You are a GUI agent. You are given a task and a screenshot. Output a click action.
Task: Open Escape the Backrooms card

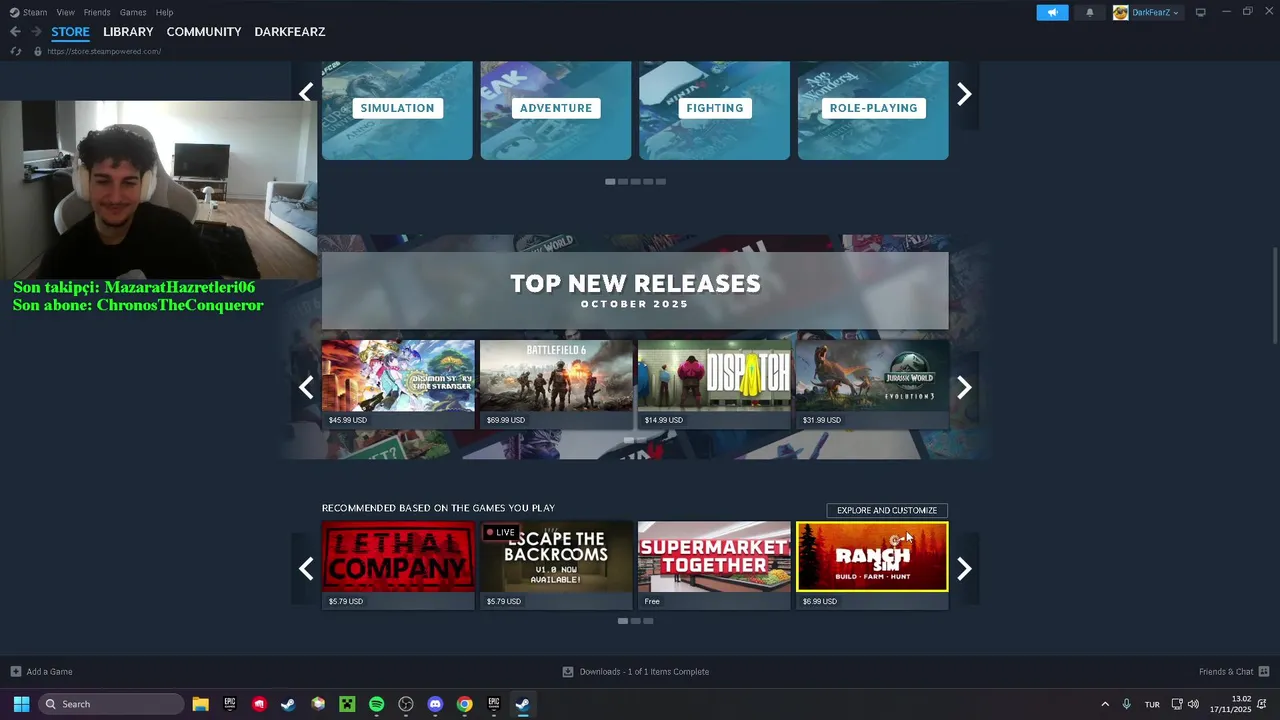tap(556, 565)
